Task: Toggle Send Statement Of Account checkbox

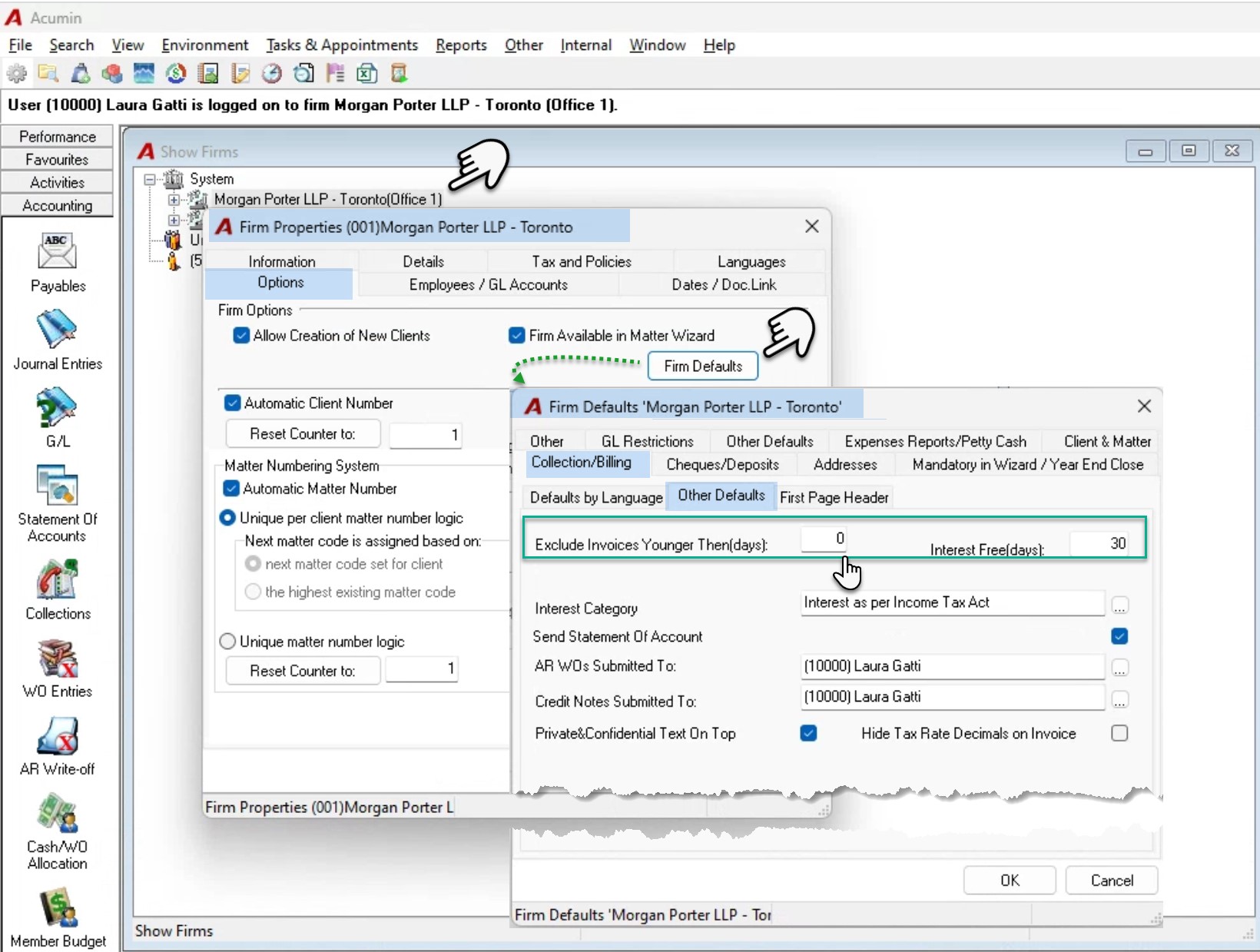Action: [x=1119, y=636]
